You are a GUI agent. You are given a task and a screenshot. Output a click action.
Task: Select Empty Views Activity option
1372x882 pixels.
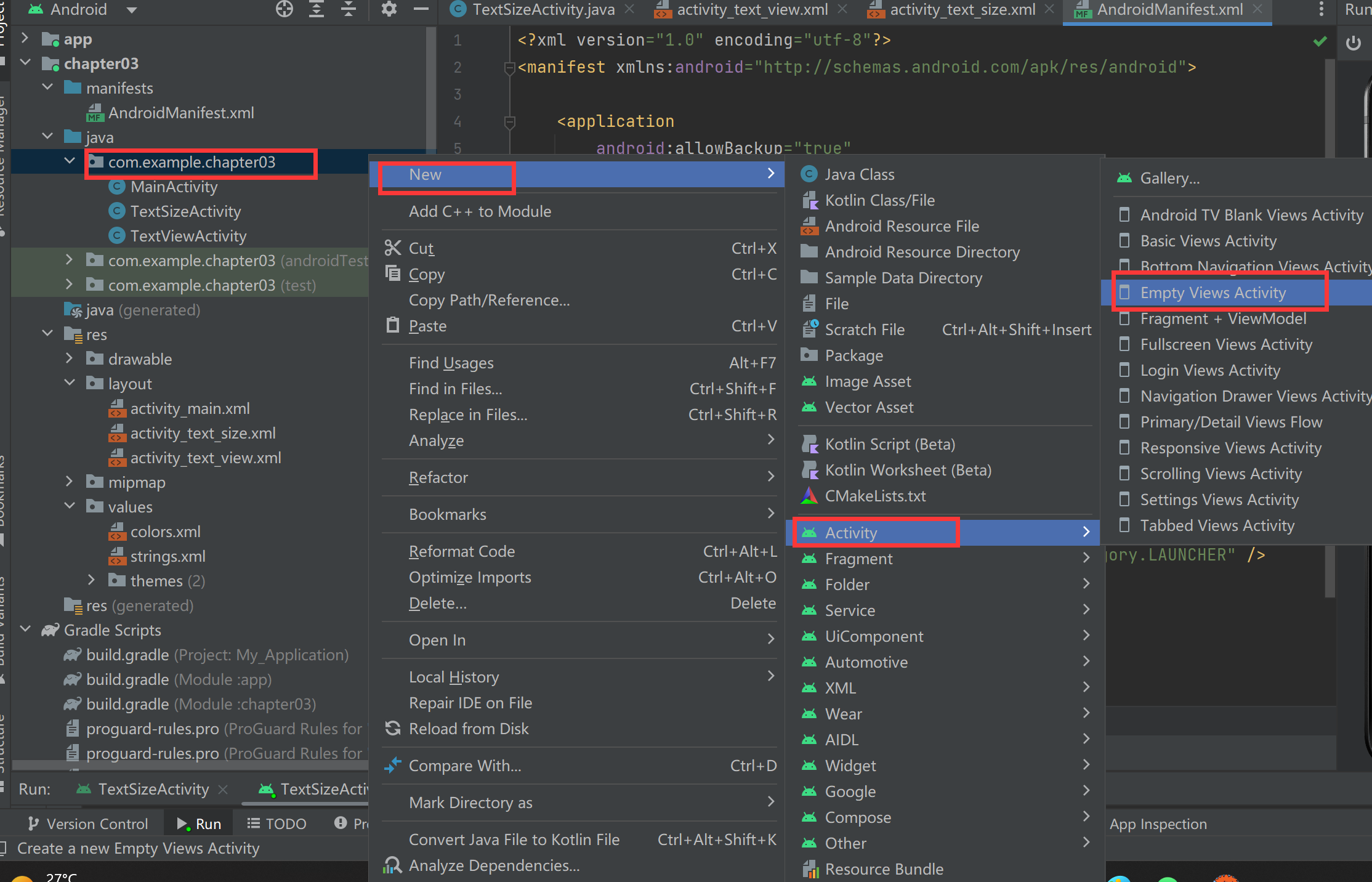click(1213, 292)
